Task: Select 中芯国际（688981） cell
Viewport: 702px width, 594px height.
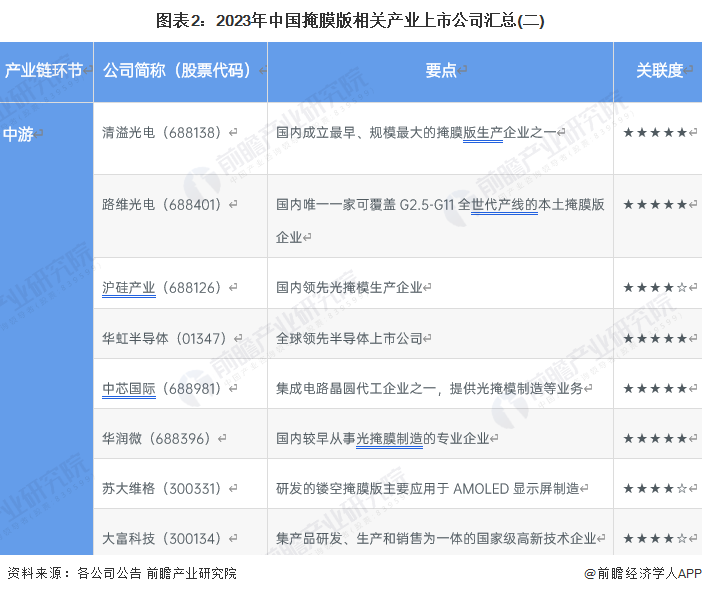Action: pos(180,384)
